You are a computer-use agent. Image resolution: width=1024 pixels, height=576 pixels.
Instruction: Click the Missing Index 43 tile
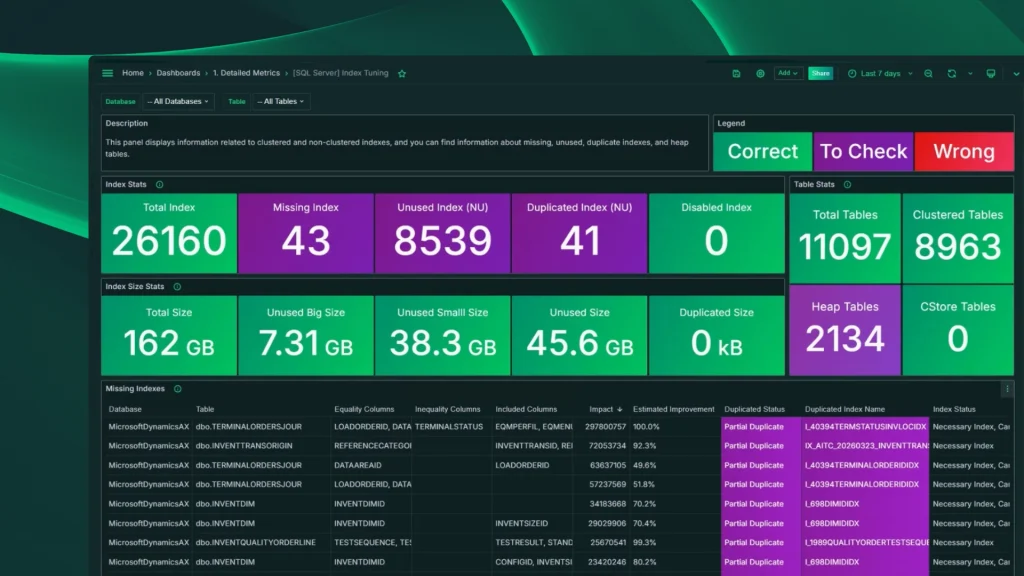306,233
